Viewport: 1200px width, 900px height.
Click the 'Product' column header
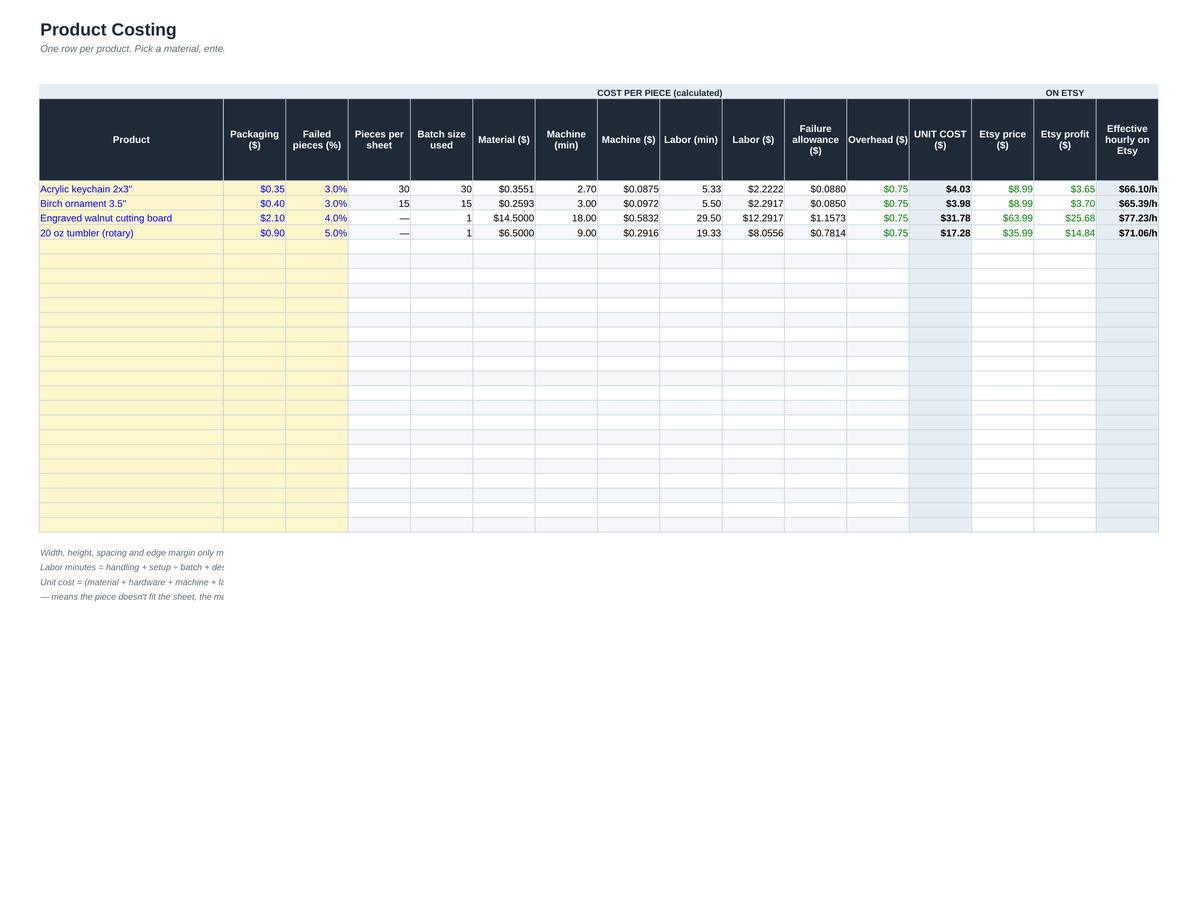(131, 140)
